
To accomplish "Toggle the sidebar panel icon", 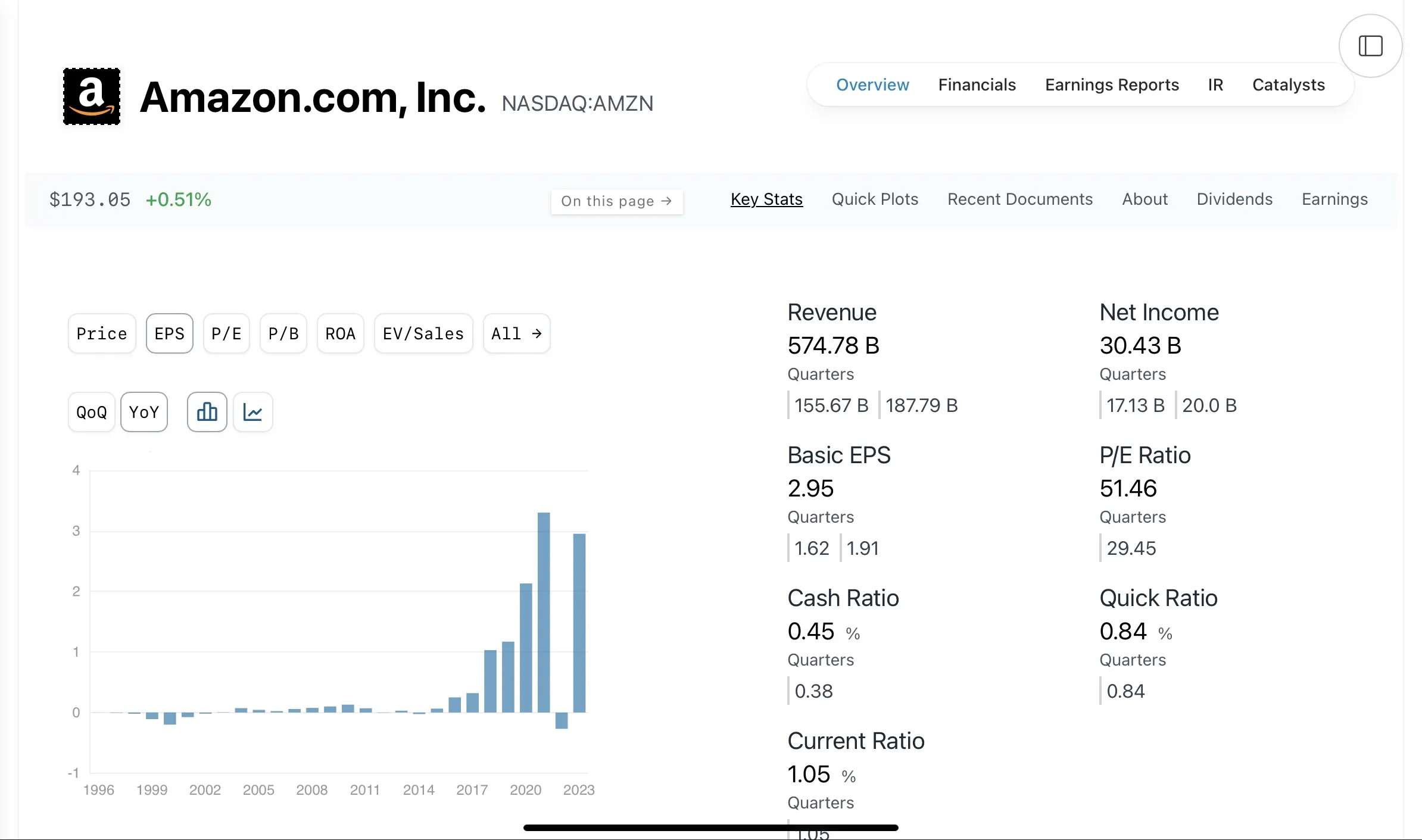I will tap(1370, 46).
